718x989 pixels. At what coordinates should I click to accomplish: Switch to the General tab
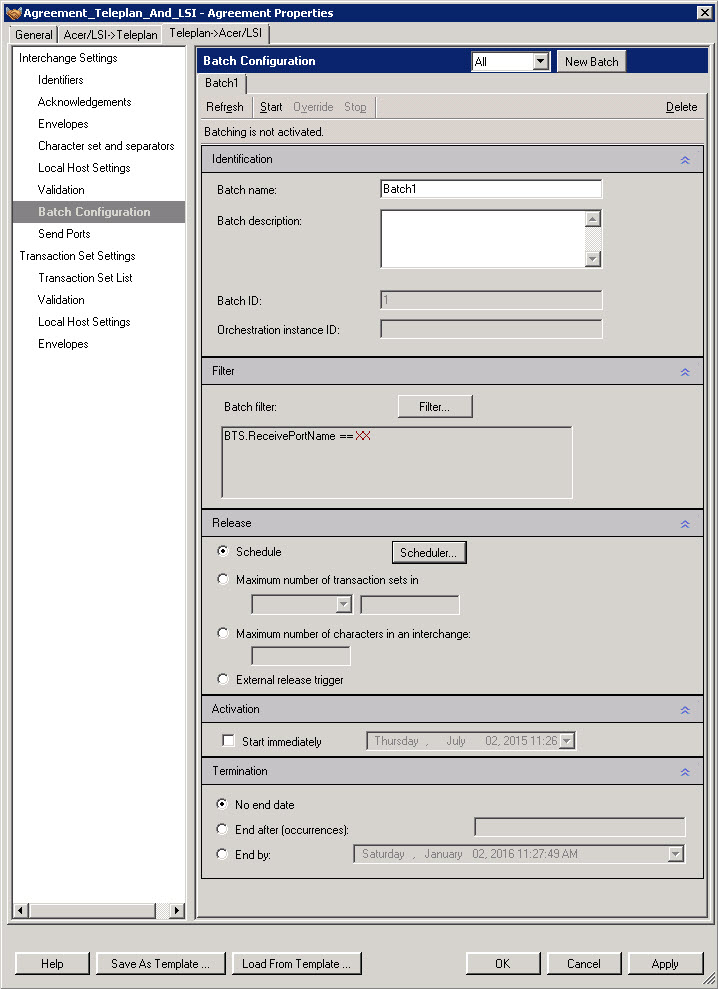point(33,35)
